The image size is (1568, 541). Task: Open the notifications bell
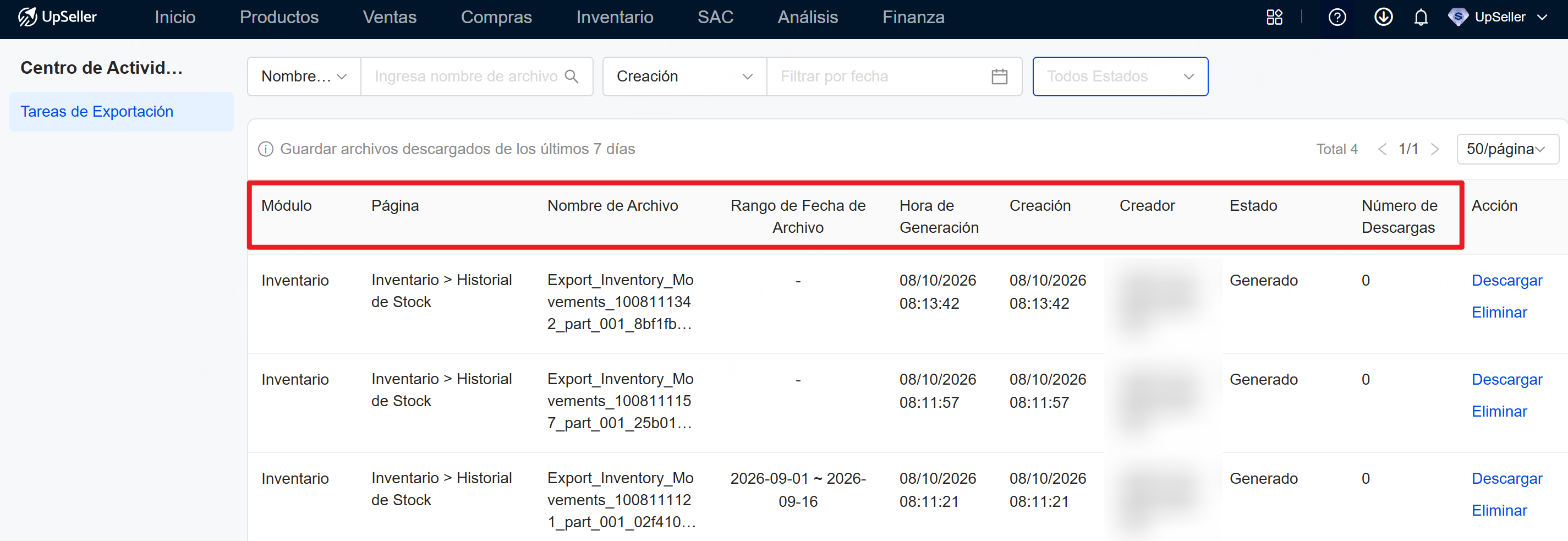tap(1421, 17)
